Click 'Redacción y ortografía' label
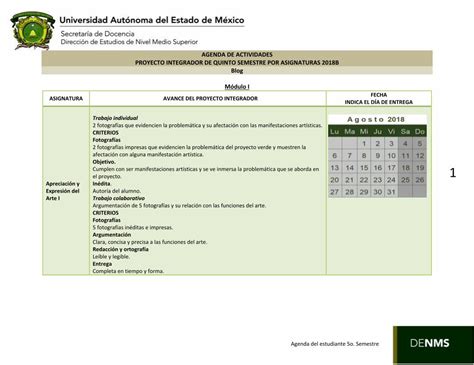Screen dimensions: 474x365 click(120, 249)
